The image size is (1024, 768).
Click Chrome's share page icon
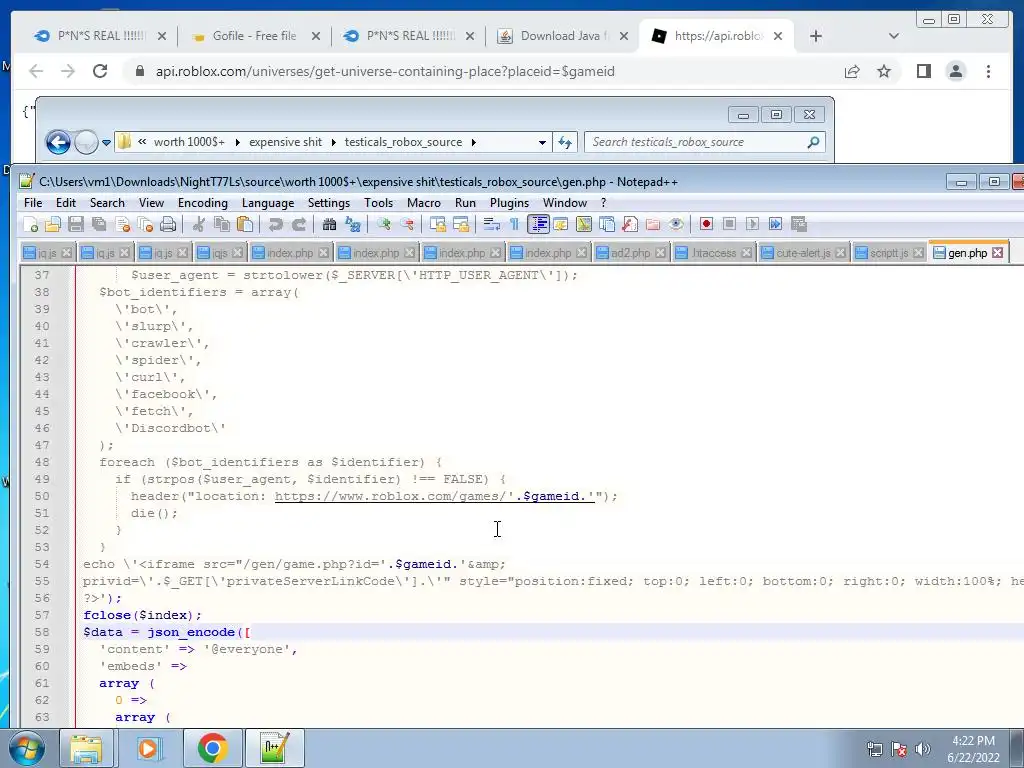coord(852,71)
